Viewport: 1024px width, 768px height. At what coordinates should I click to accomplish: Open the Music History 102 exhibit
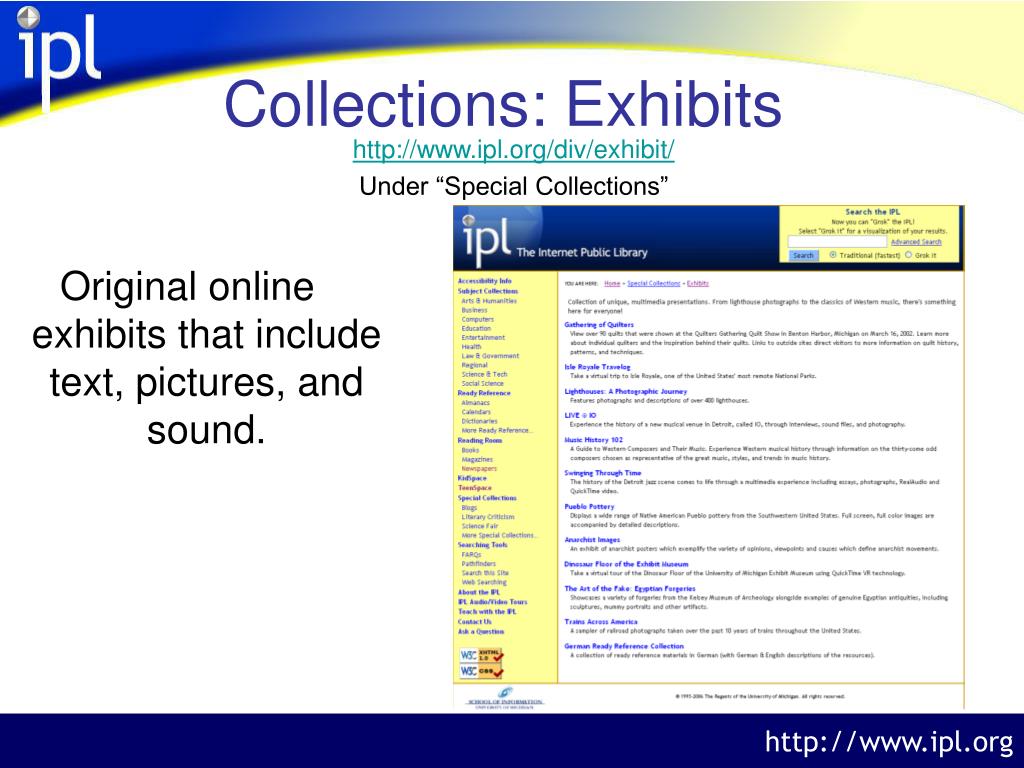(594, 440)
